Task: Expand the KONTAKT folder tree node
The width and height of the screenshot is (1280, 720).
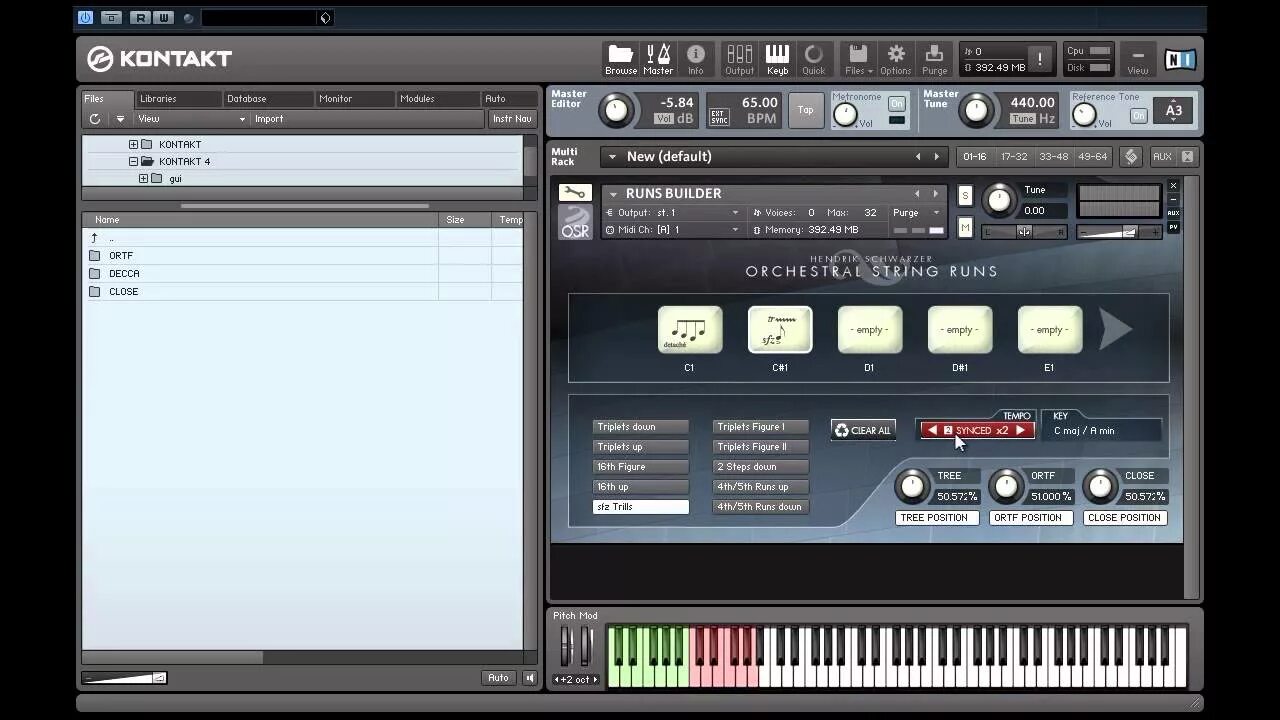Action: pyautogui.click(x=133, y=145)
